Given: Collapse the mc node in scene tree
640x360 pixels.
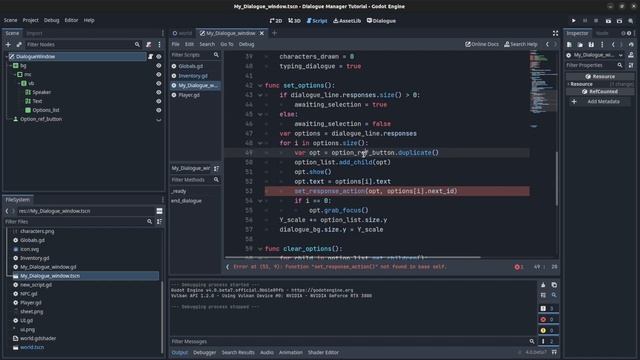Looking at the screenshot, I should click(x=15, y=75).
